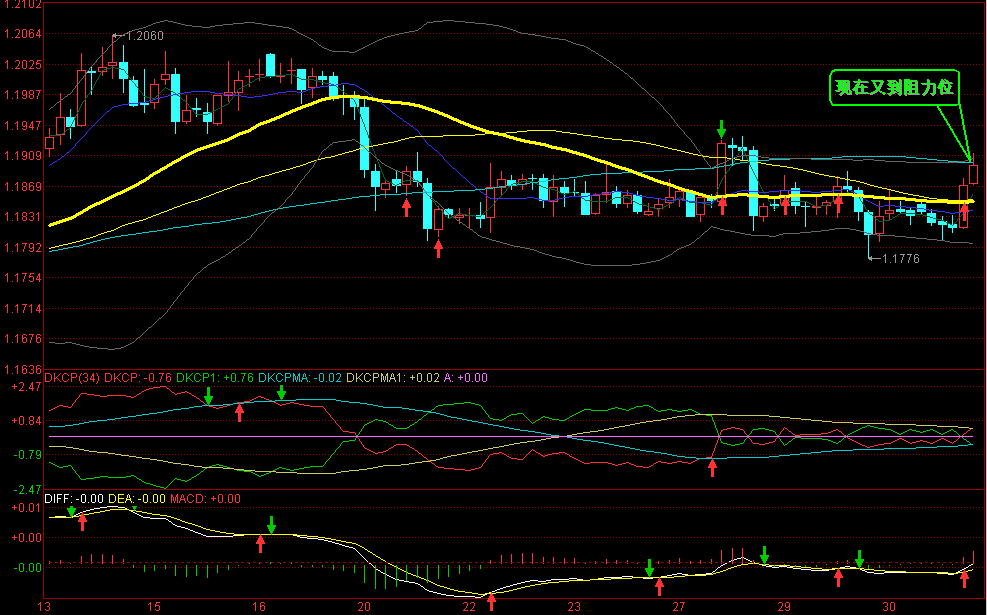Click the 1.1831 price axis label
The width and height of the screenshot is (987, 615).
[x=23, y=217]
